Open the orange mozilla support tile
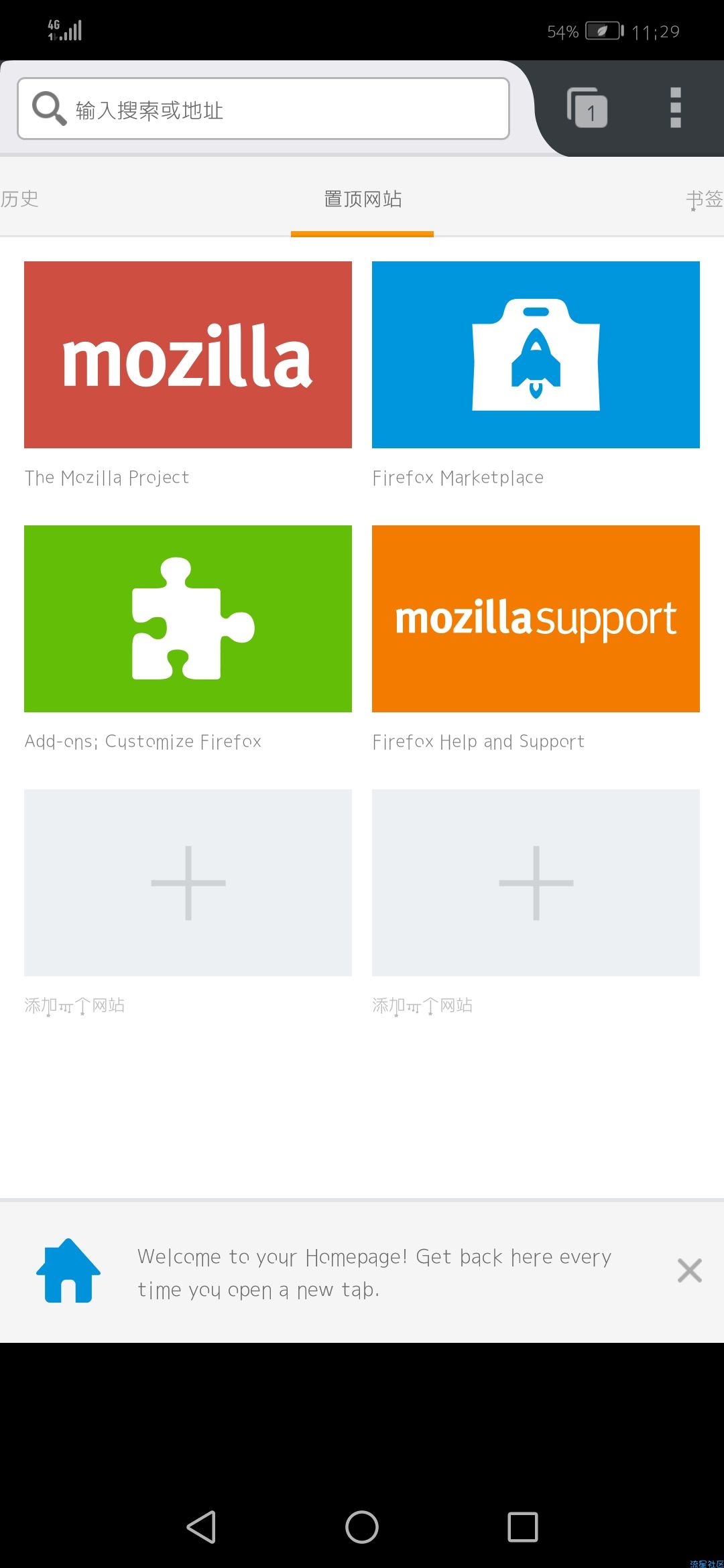Screen dimensions: 724x1568 point(536,618)
